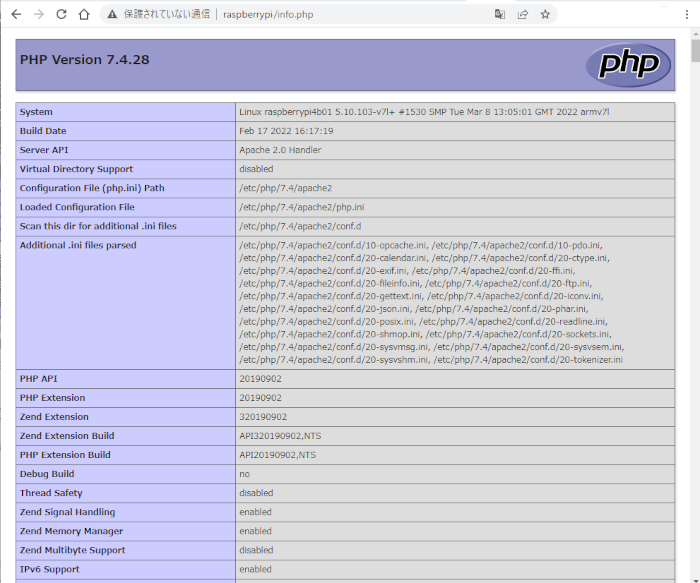The image size is (700, 583).
Task: Click the Share page icon
Action: [x=522, y=15]
